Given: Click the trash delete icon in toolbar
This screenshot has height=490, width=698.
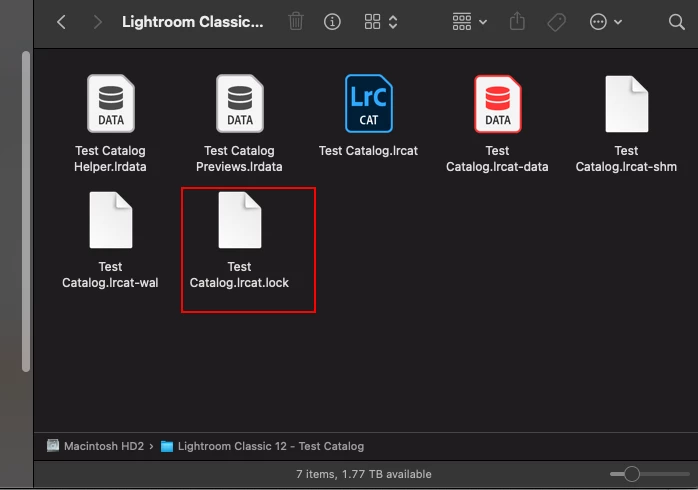Looking at the screenshot, I should 296,21.
